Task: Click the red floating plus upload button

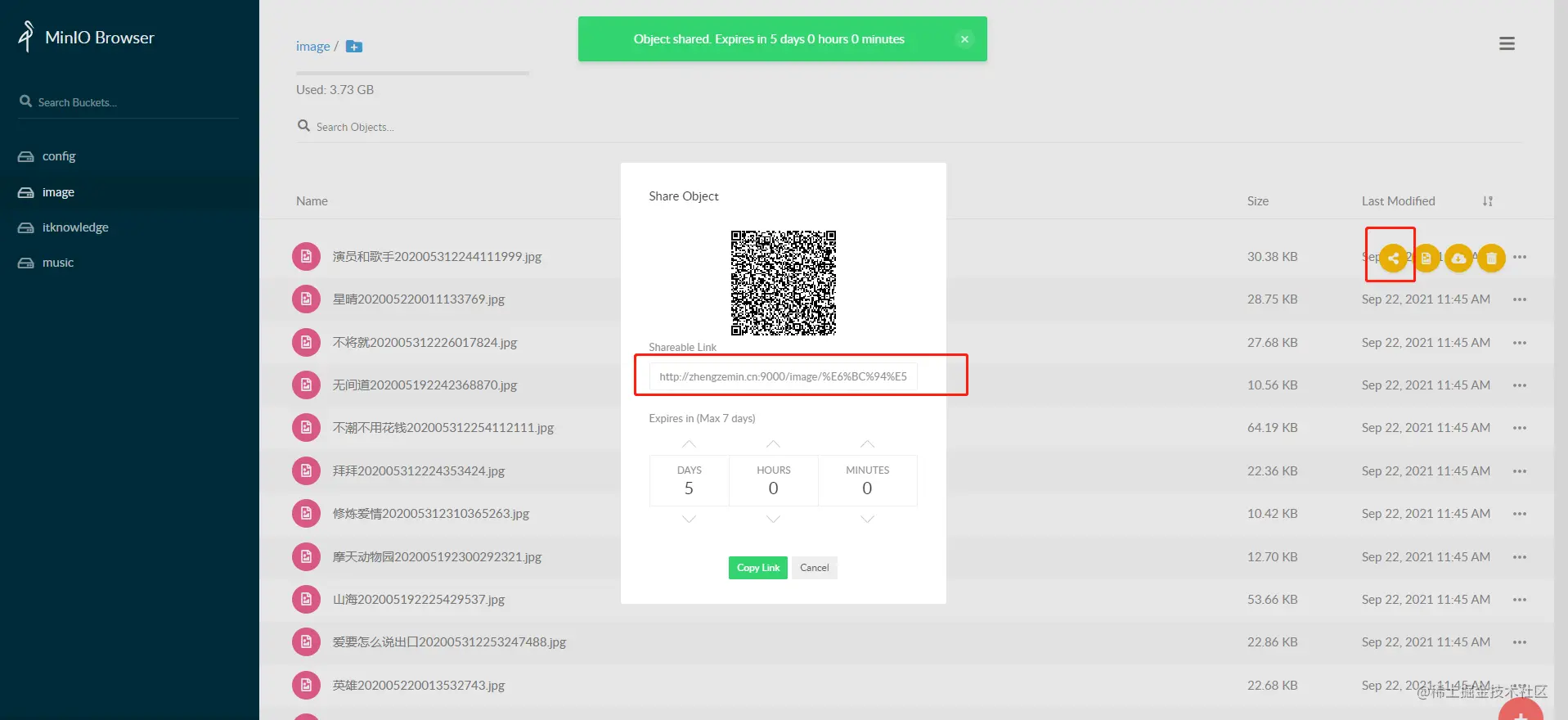Action: 1521,709
